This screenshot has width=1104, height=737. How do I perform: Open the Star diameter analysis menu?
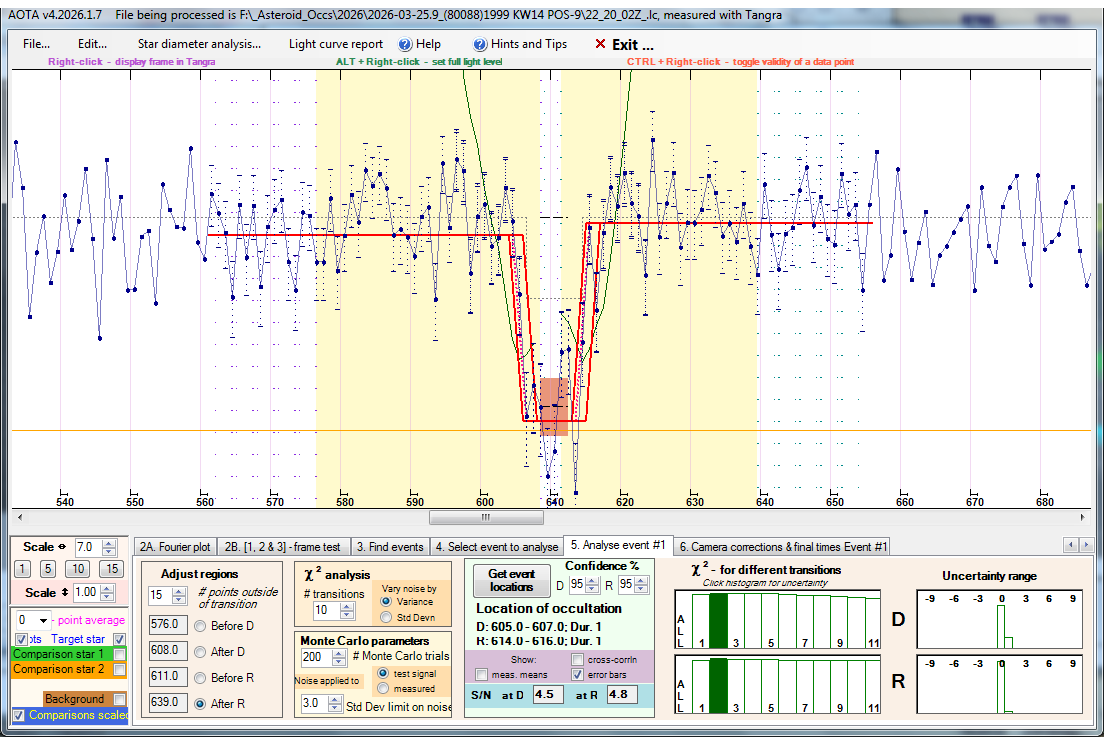pos(199,44)
